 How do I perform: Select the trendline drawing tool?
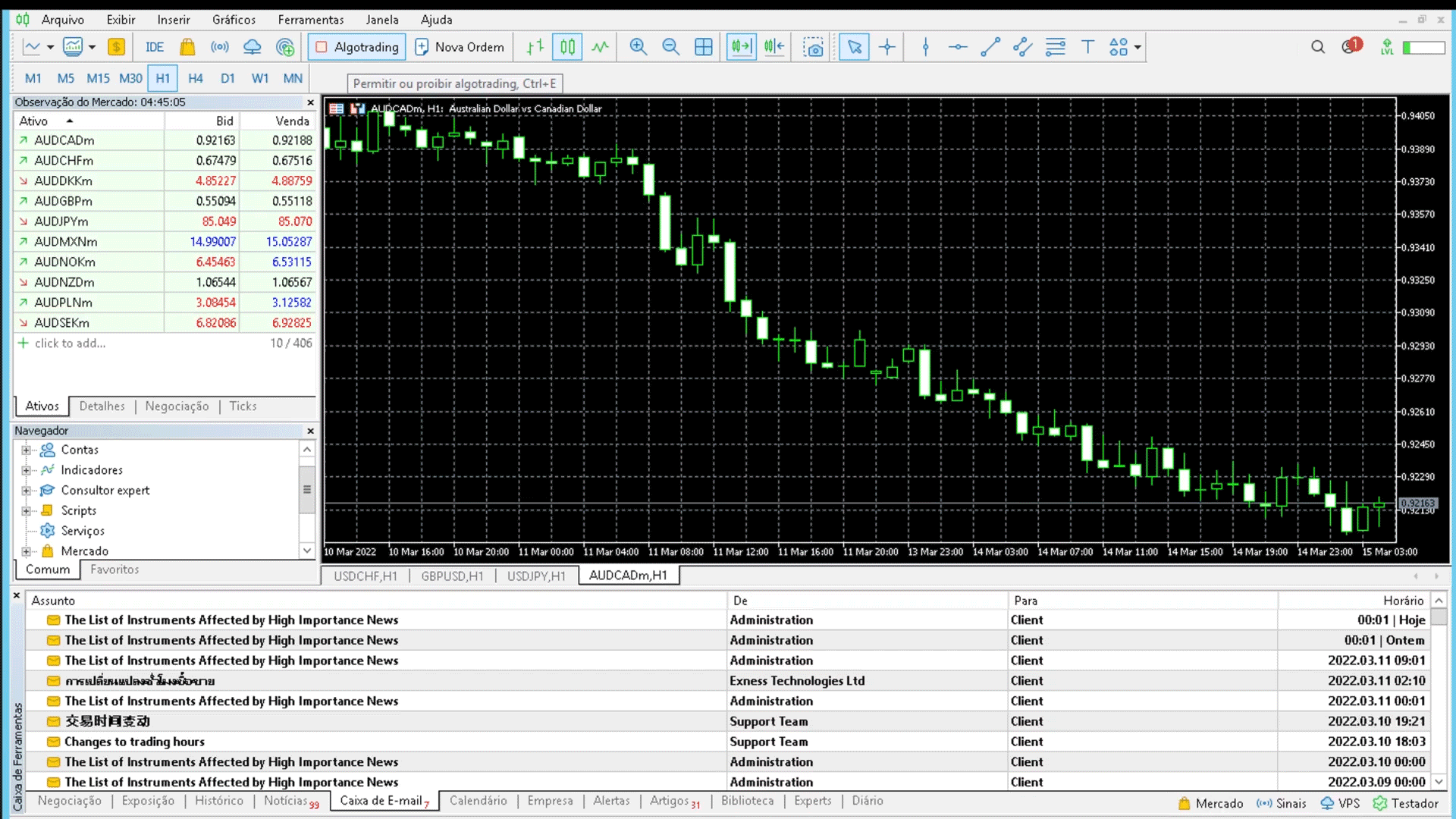coord(990,47)
